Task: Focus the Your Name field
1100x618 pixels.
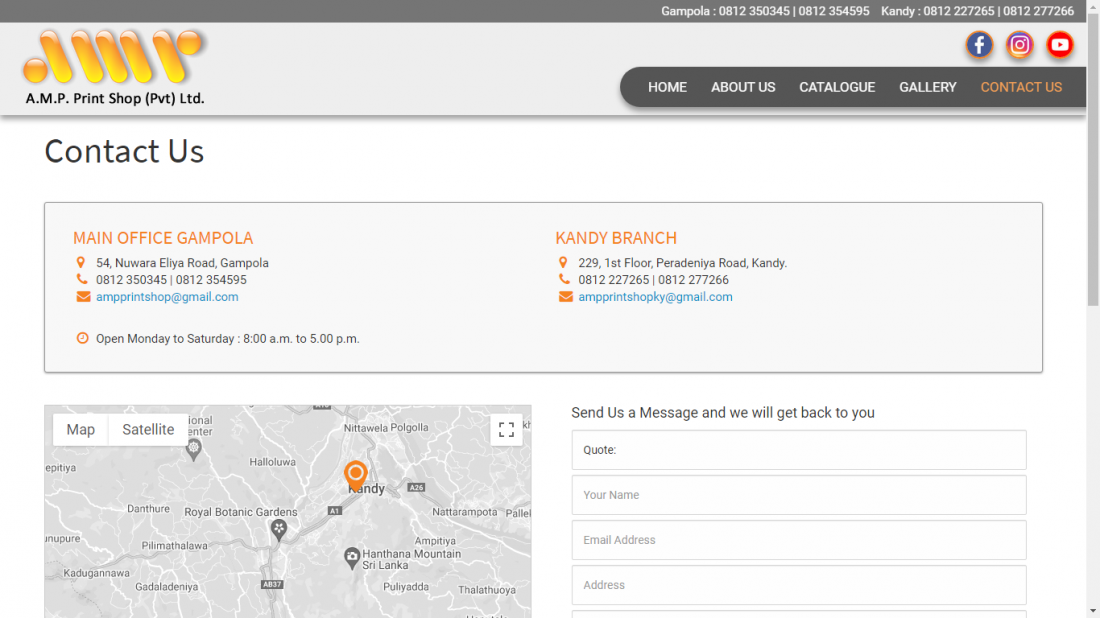Action: pos(798,495)
